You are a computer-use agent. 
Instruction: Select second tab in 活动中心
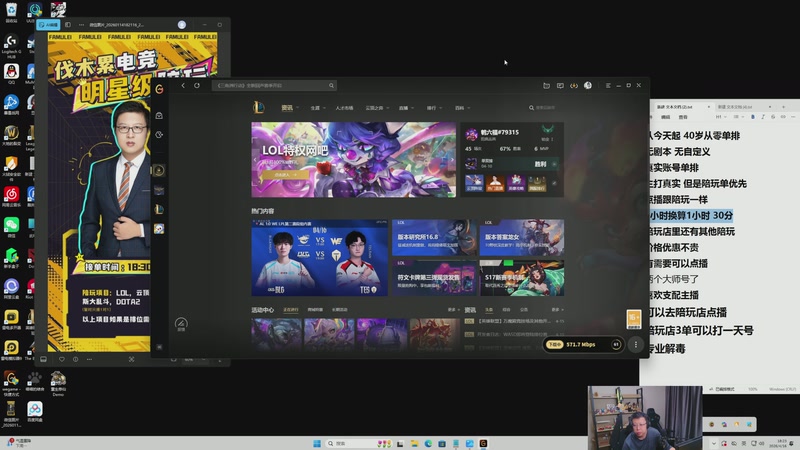coord(315,310)
